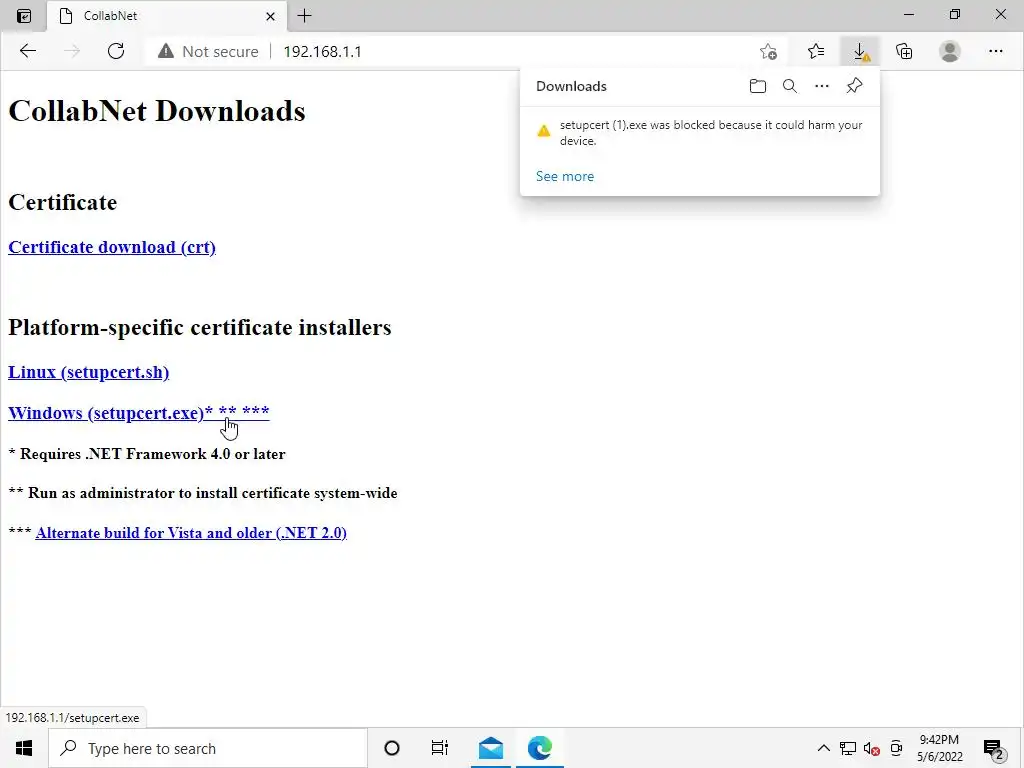Open Certificate download (crt) link
This screenshot has height=768, width=1024.
(x=112, y=248)
